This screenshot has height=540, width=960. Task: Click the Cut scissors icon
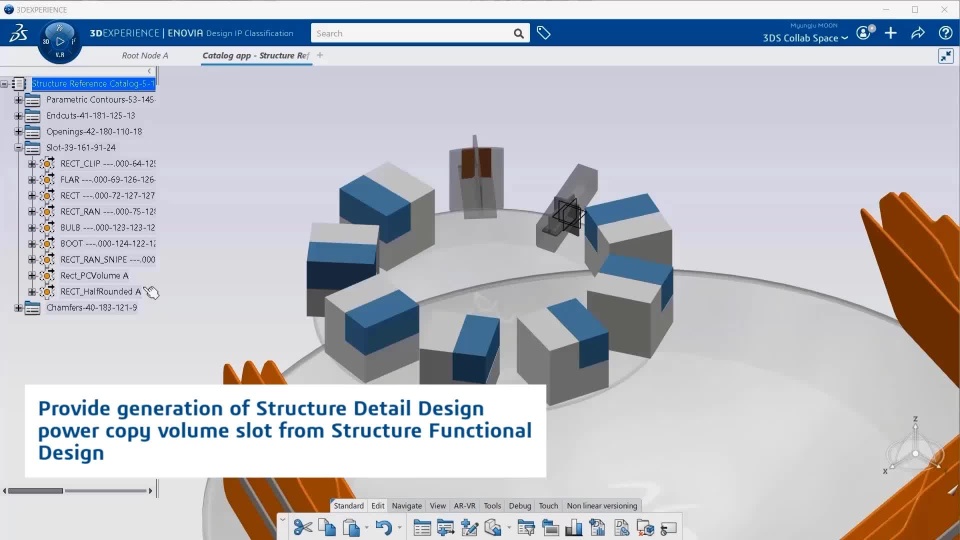pos(302,527)
